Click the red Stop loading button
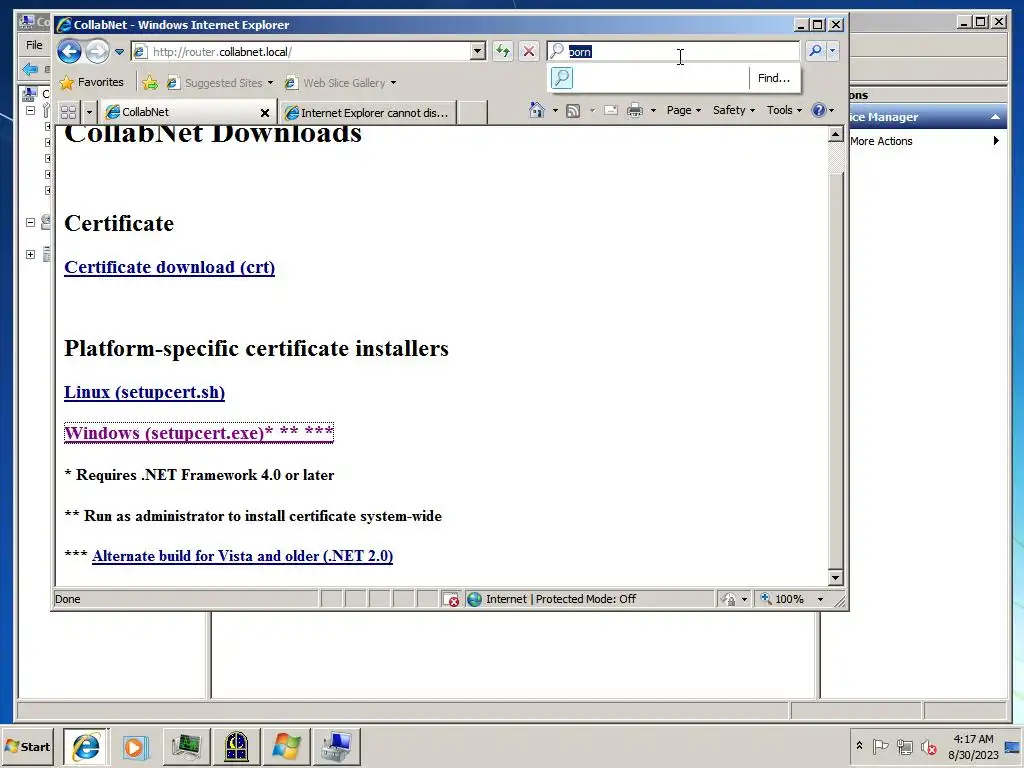This screenshot has width=1024, height=768. pos(529,51)
